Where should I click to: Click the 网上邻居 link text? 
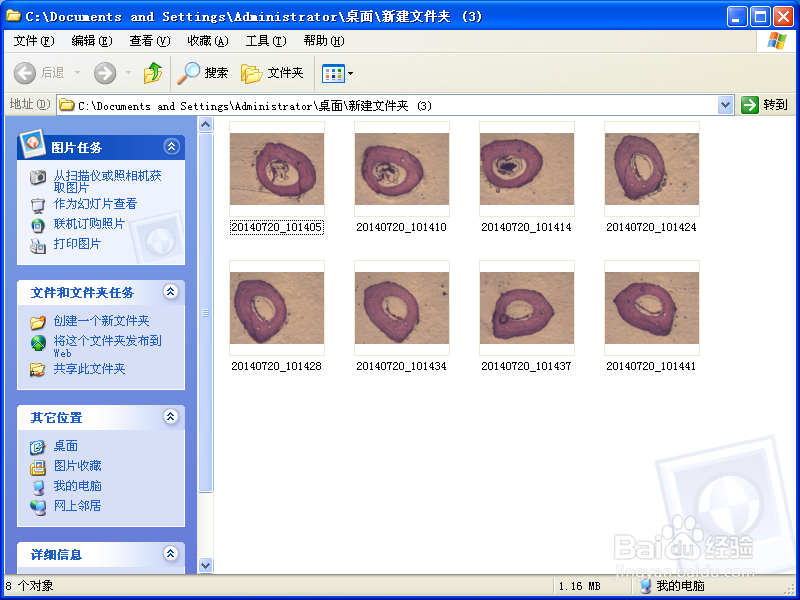click(x=78, y=506)
